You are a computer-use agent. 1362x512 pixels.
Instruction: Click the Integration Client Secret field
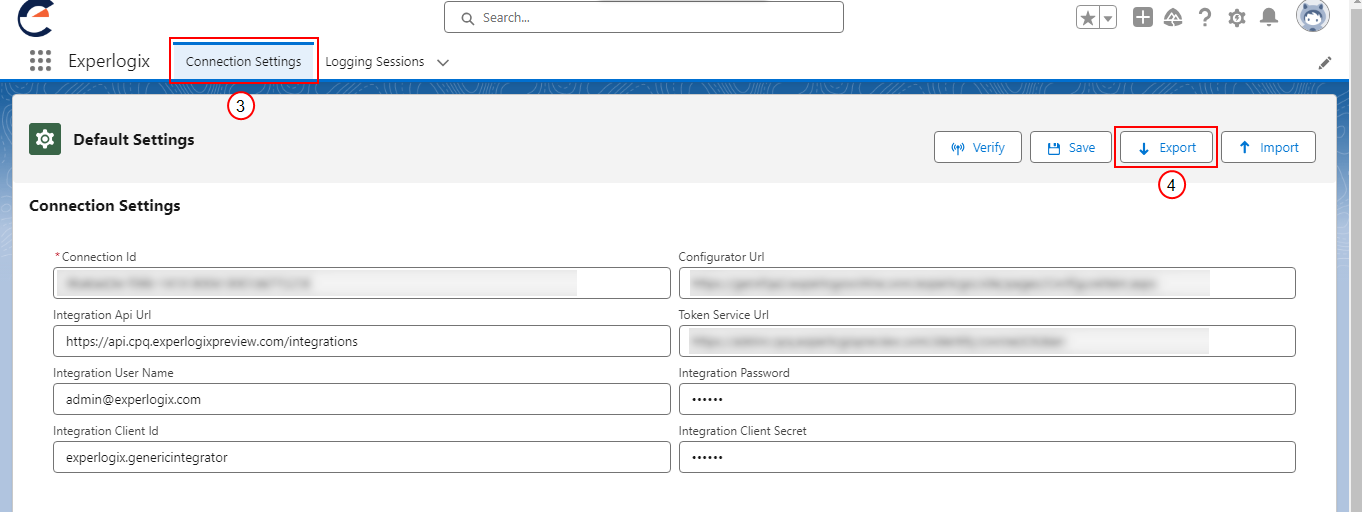coord(987,457)
